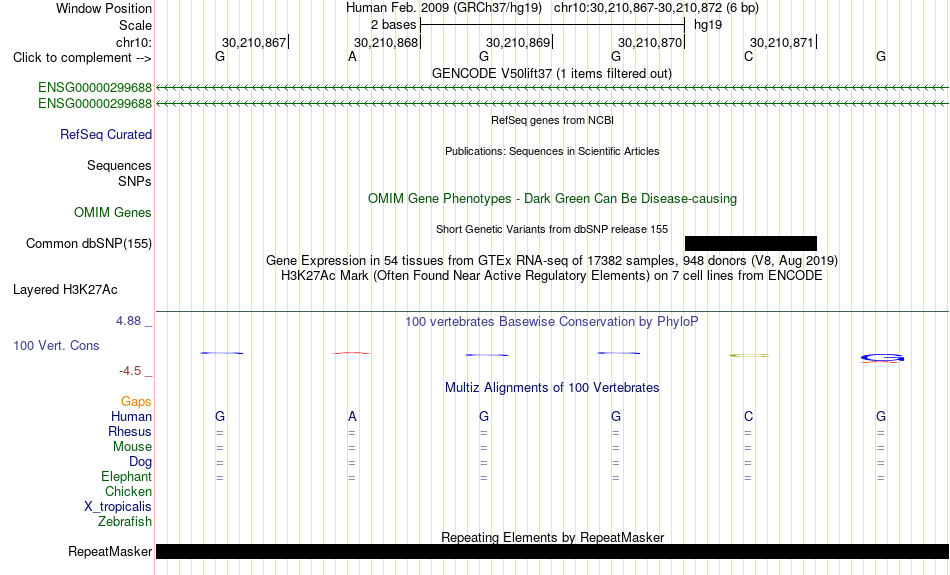Click the Scale track label
This screenshot has width=950, height=575.
click(x=135, y=25)
